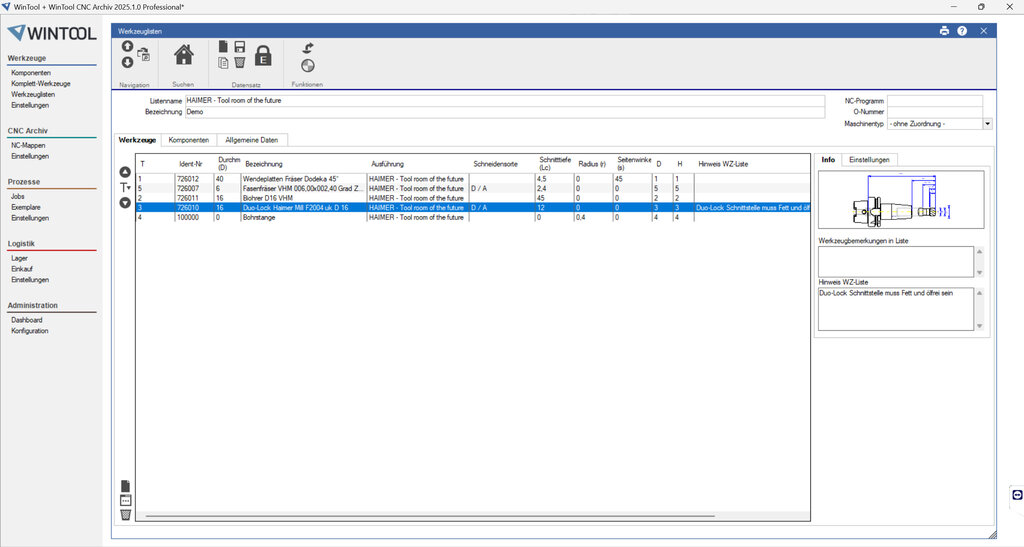This screenshot has height=547, width=1024.
Task: Close the Werkzeuglisten panel
Action: tap(984, 31)
